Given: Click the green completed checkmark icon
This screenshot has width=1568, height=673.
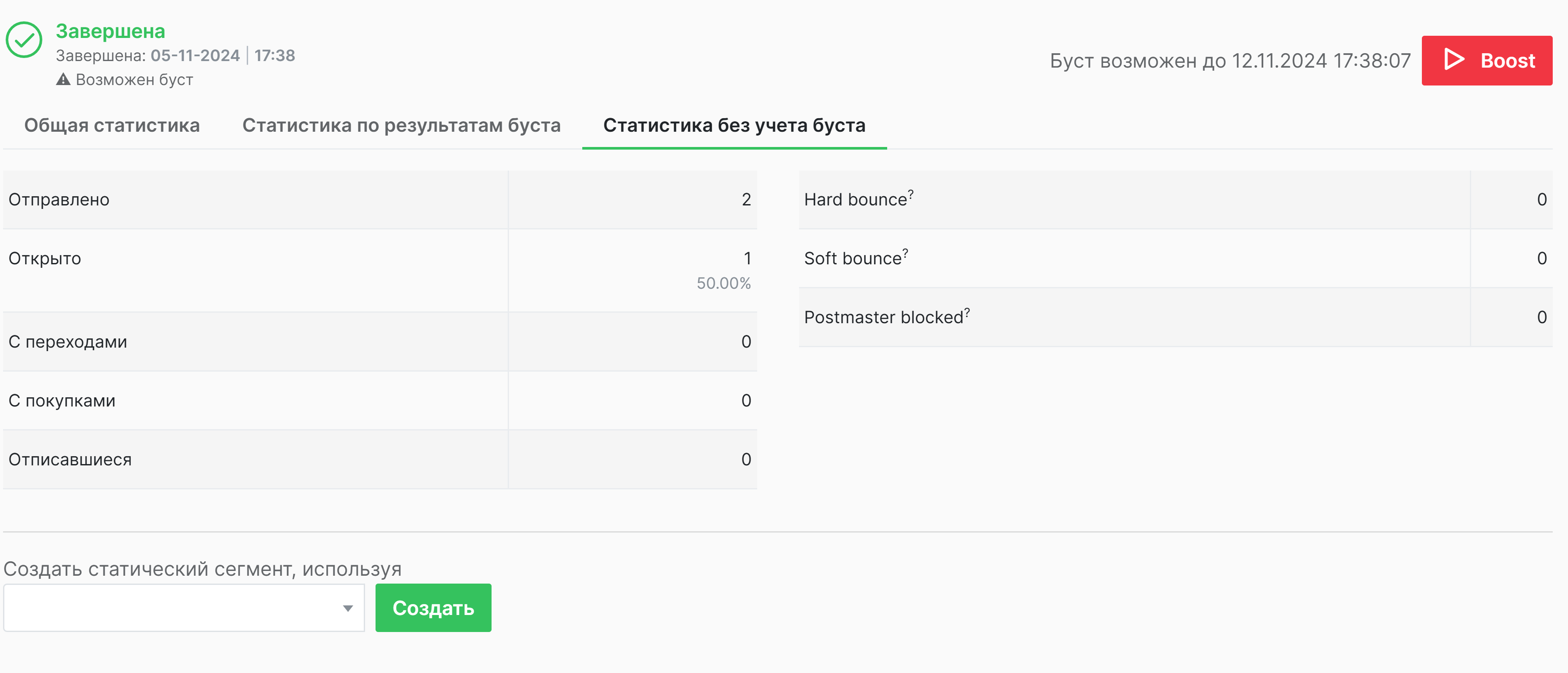Looking at the screenshot, I should click(24, 40).
